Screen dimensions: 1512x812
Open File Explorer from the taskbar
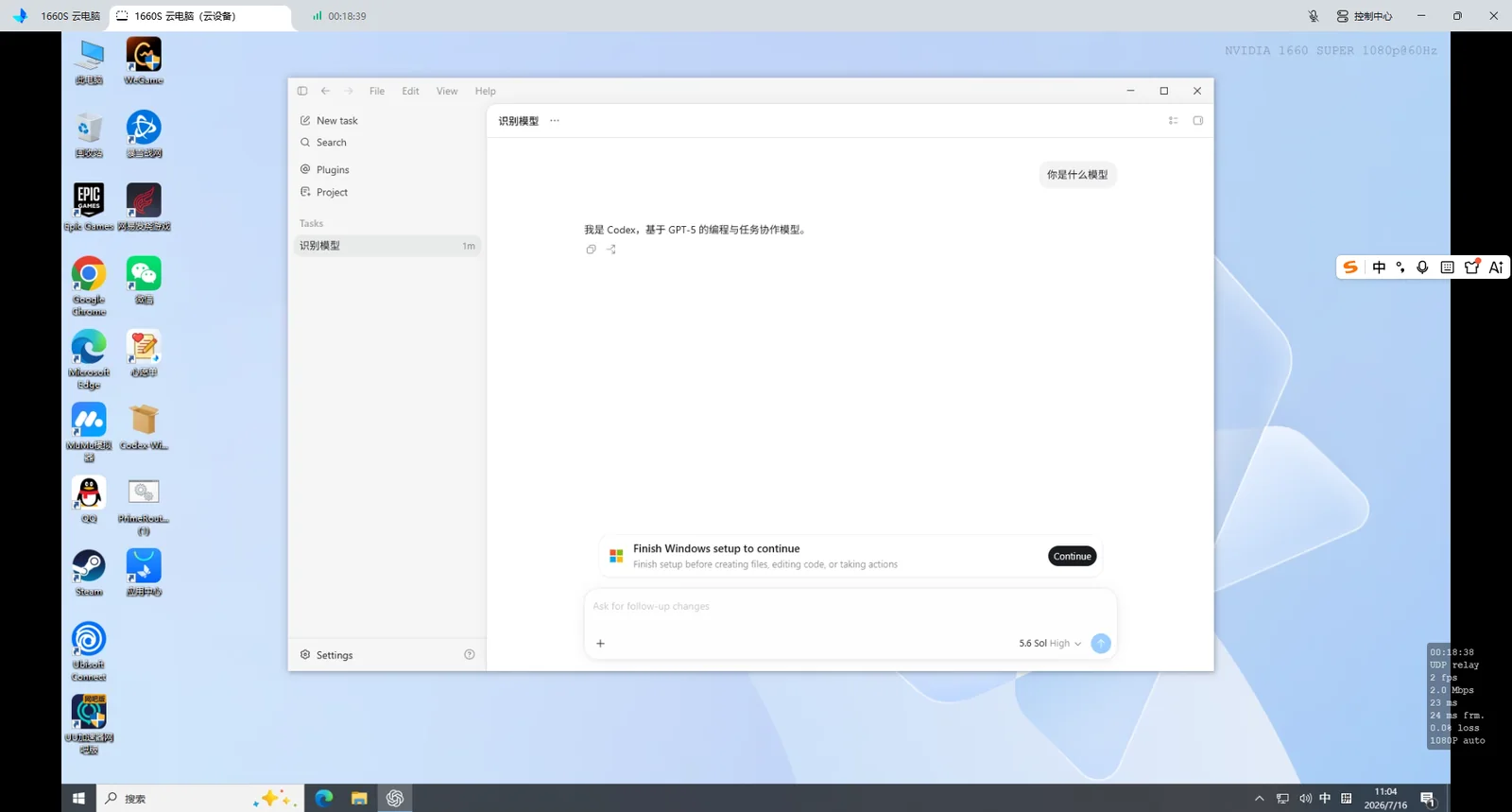point(359,799)
